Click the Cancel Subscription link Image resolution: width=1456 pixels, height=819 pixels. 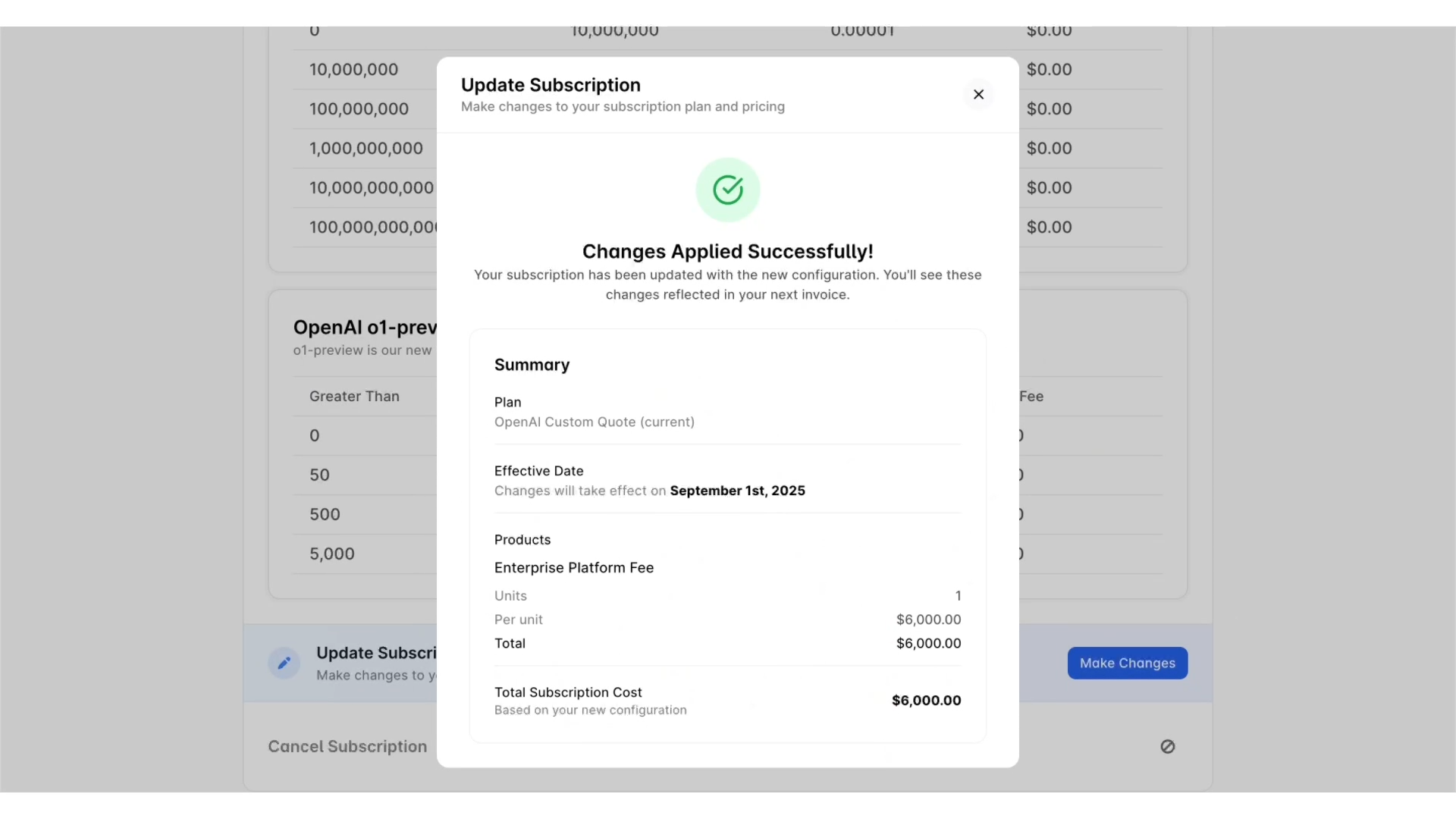(347, 747)
